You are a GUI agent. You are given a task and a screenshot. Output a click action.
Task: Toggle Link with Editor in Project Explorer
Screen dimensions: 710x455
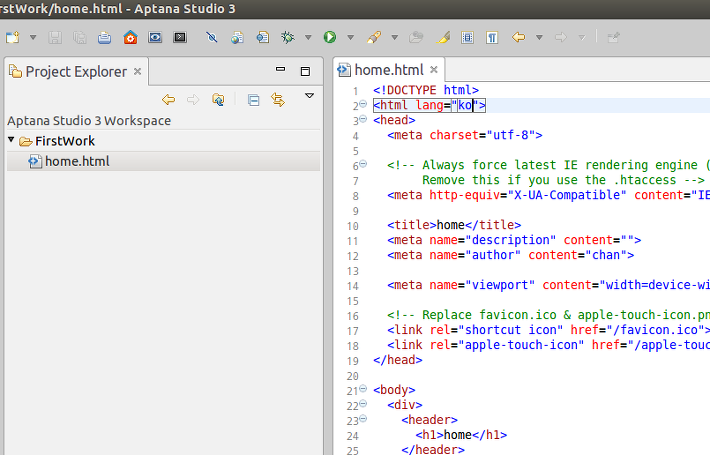tap(278, 99)
